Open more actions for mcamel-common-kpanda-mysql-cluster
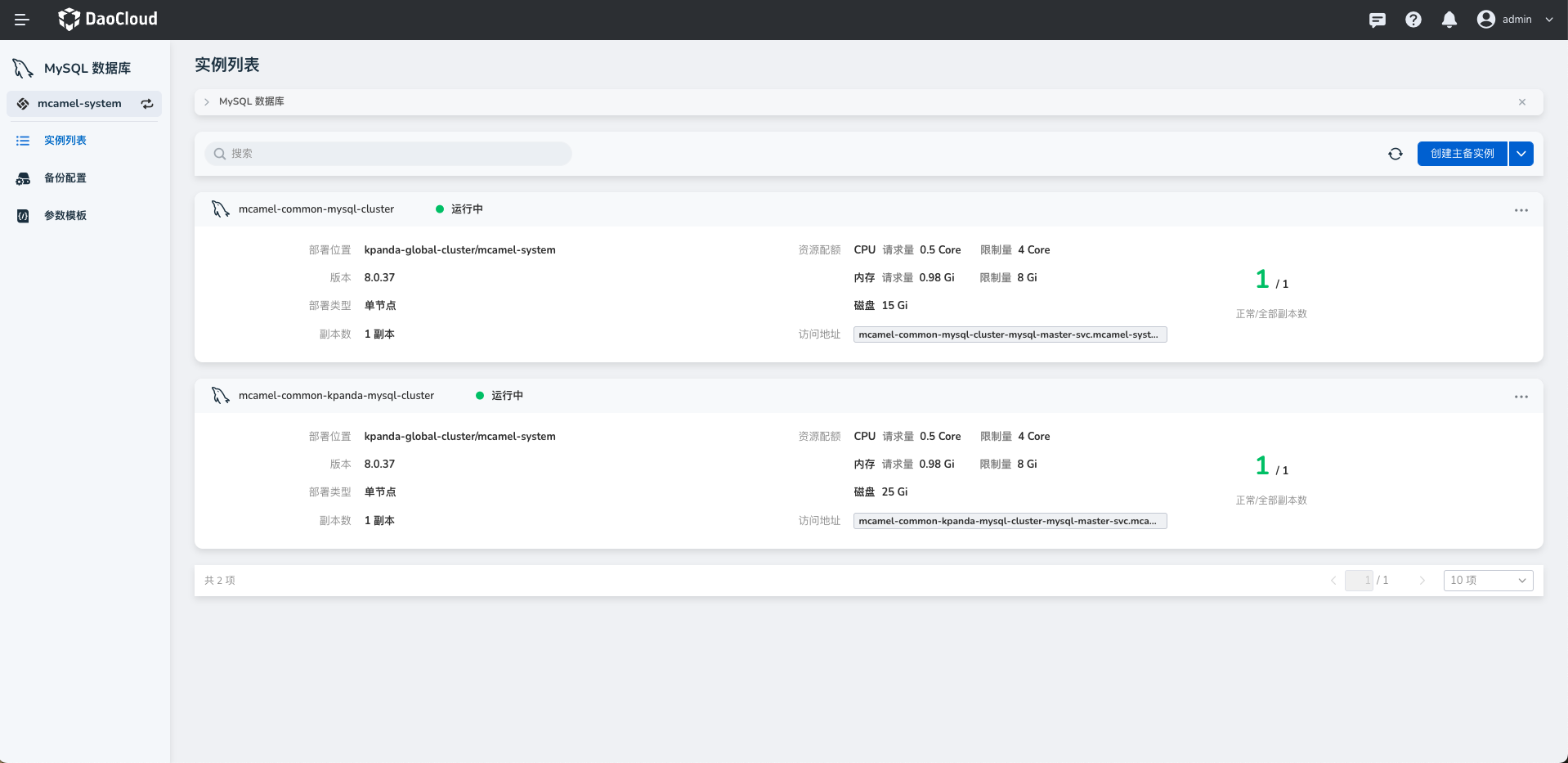 (1521, 397)
